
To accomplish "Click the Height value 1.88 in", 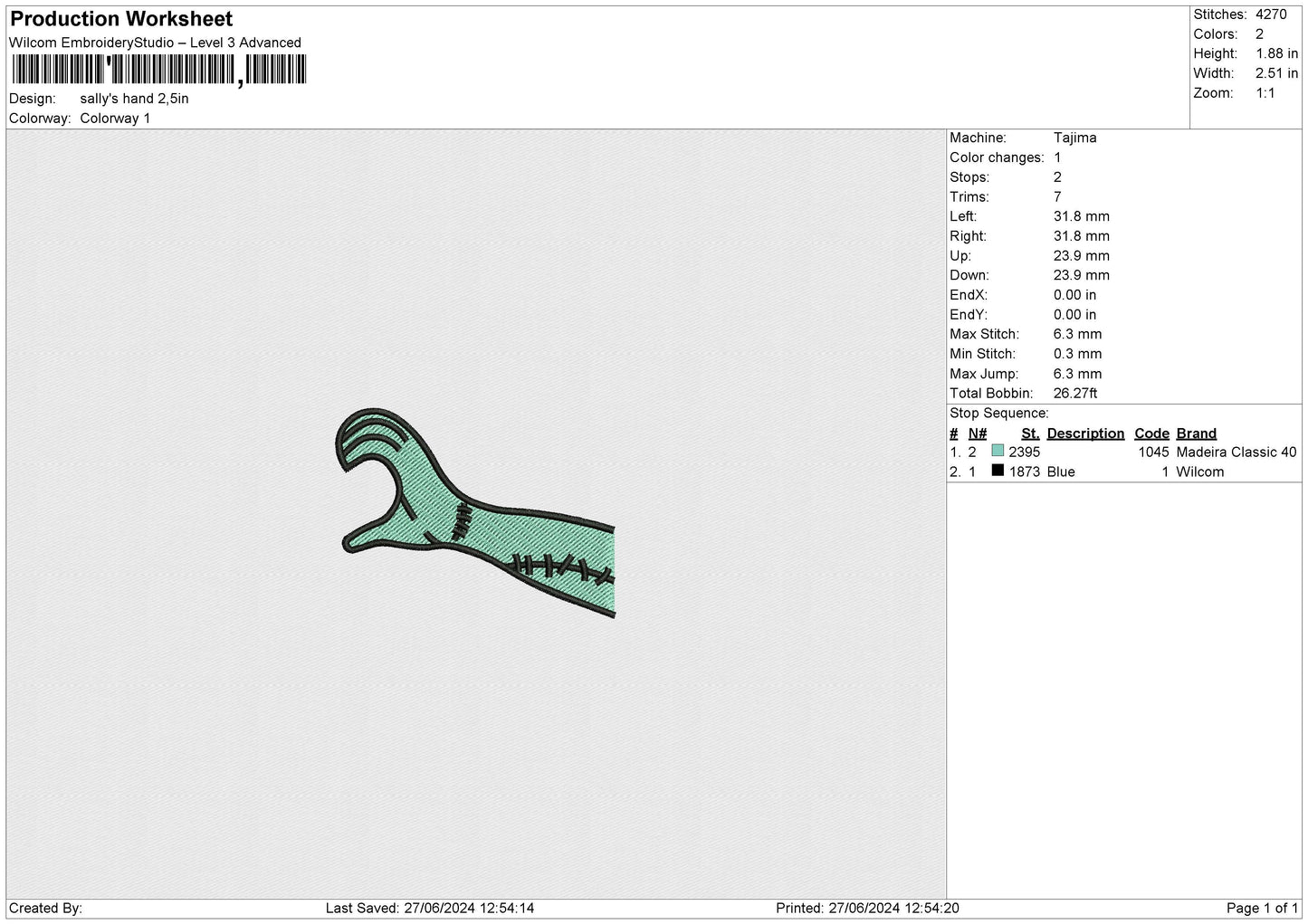I will tap(1276, 54).
